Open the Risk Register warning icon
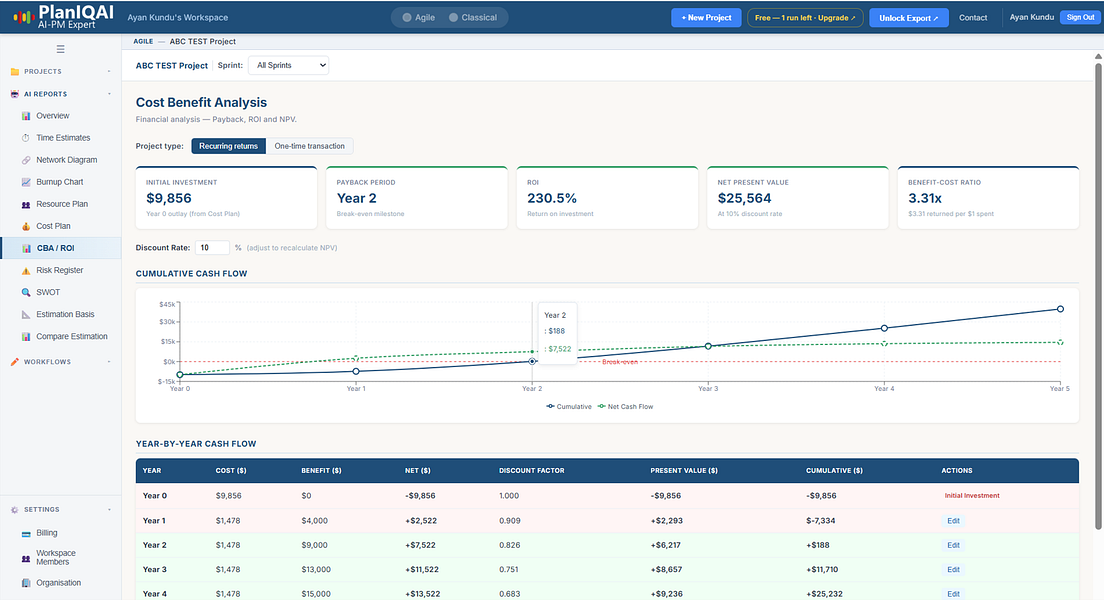The image size is (1104, 600). click(26, 270)
